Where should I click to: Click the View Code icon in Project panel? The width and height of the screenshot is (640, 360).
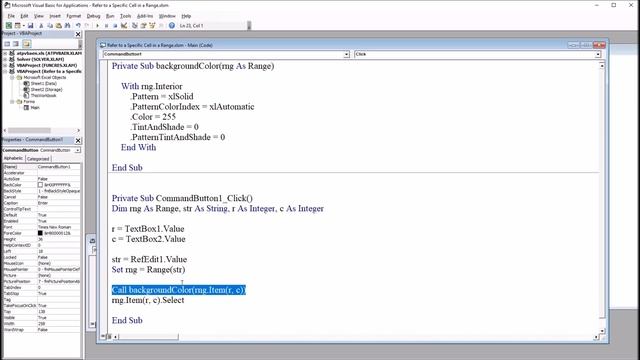click(x=7, y=44)
